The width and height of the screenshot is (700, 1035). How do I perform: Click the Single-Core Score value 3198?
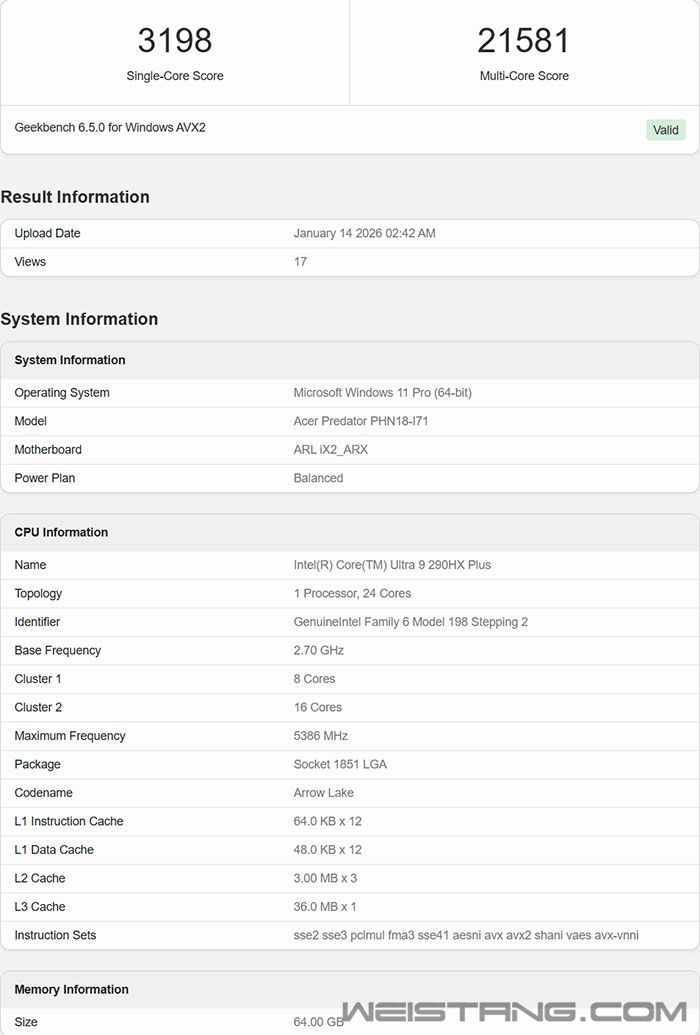(175, 41)
